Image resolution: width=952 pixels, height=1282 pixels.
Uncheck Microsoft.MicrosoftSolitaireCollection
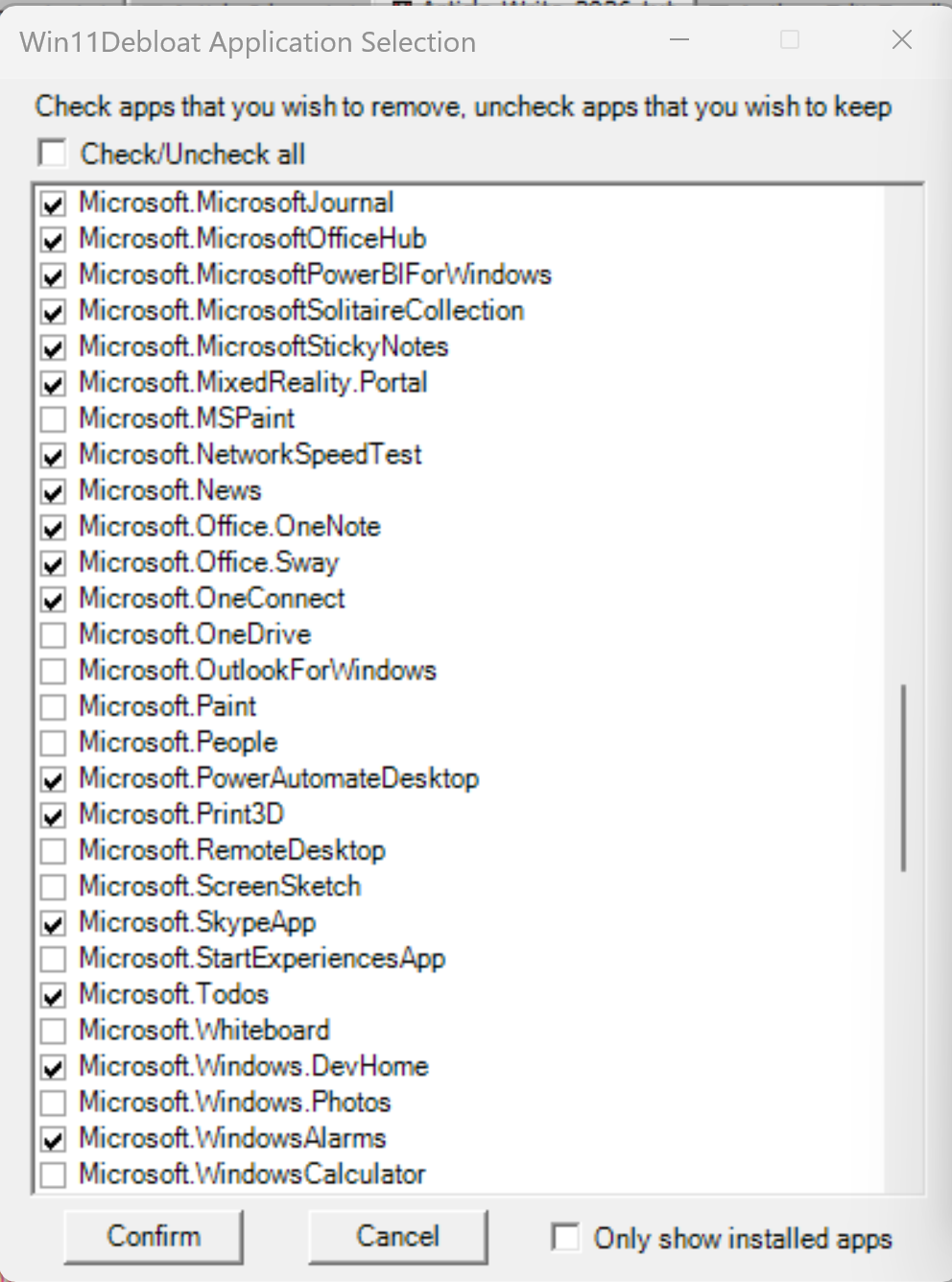[x=54, y=312]
